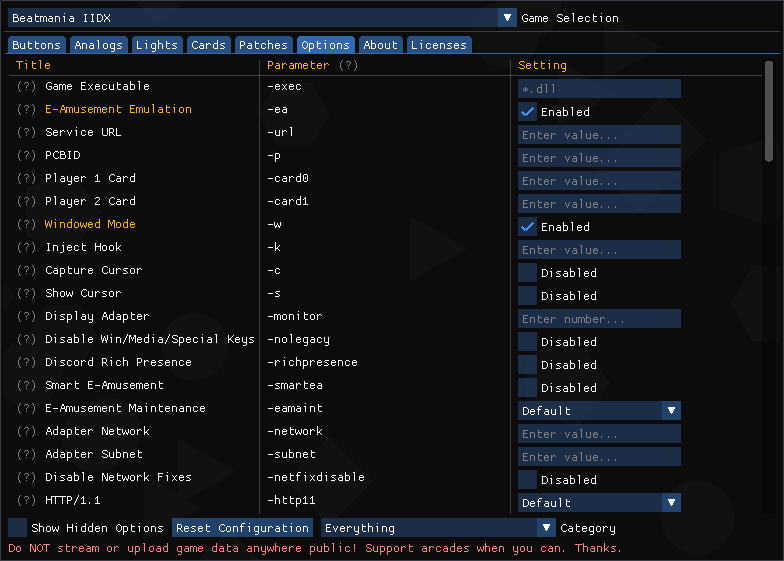This screenshot has width=784, height=561.
Task: Click the (?) icon next to HTTP/1.1
Action: point(26,501)
